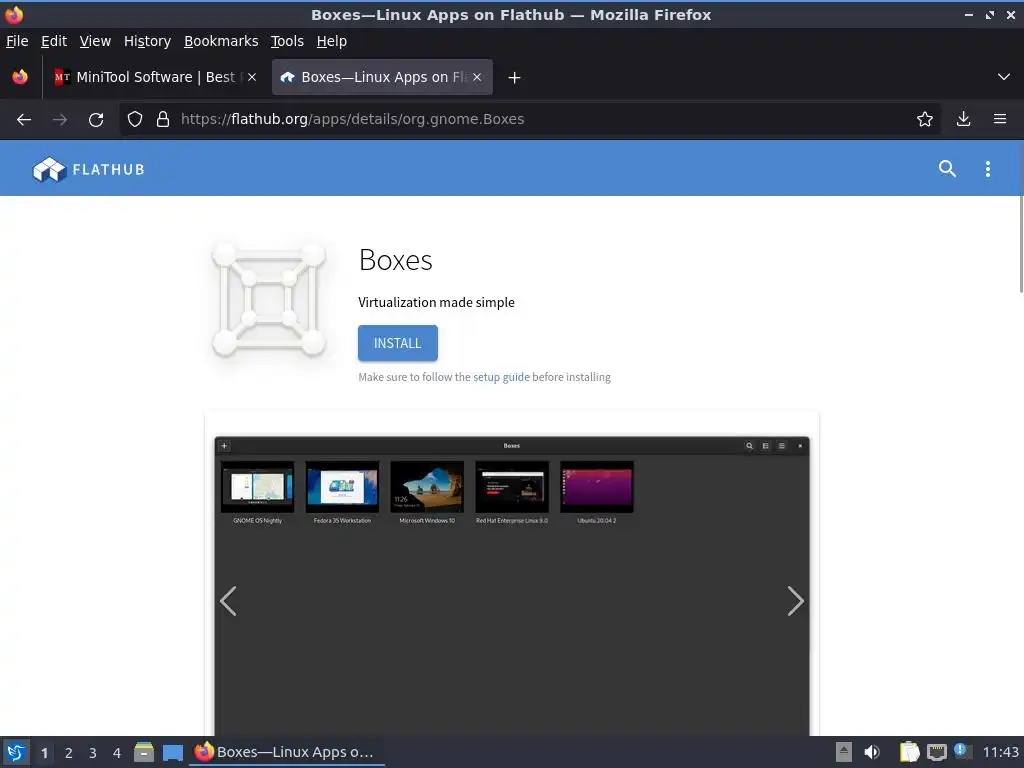Image resolution: width=1024 pixels, height=768 pixels.
Task: Switch to the MiniTool Software tab
Action: click(155, 77)
